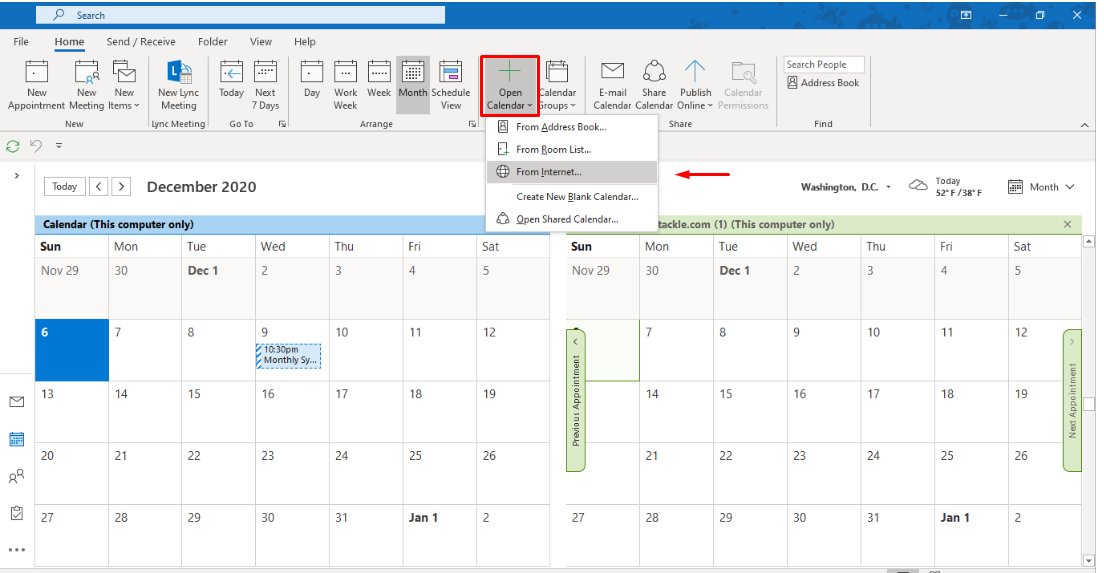Click scroll-up arrow on calendar scrollbar
Image resolution: width=1104 pixels, height=573 pixels.
point(1089,241)
